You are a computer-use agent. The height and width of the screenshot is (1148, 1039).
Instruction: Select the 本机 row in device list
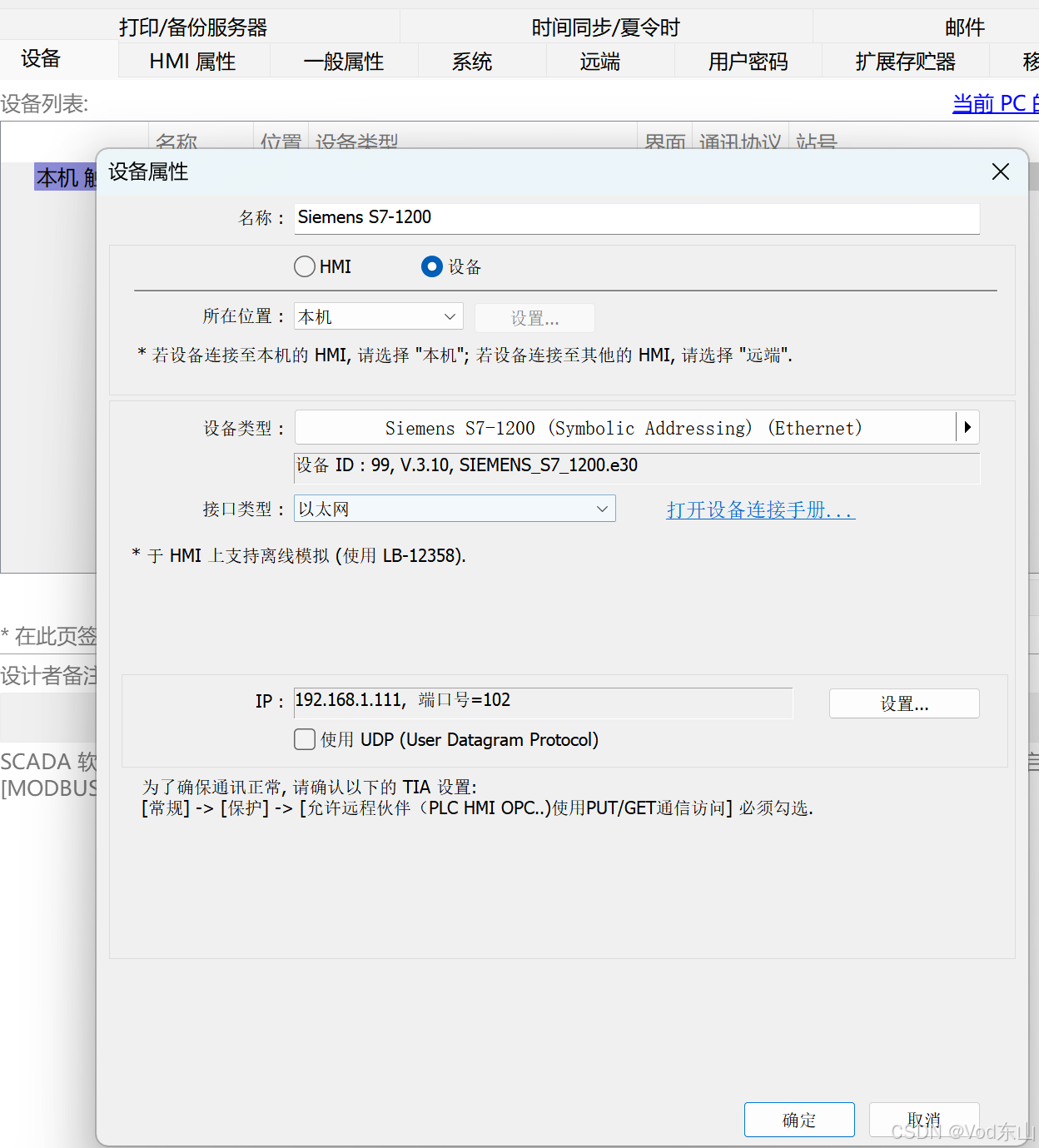(x=66, y=176)
